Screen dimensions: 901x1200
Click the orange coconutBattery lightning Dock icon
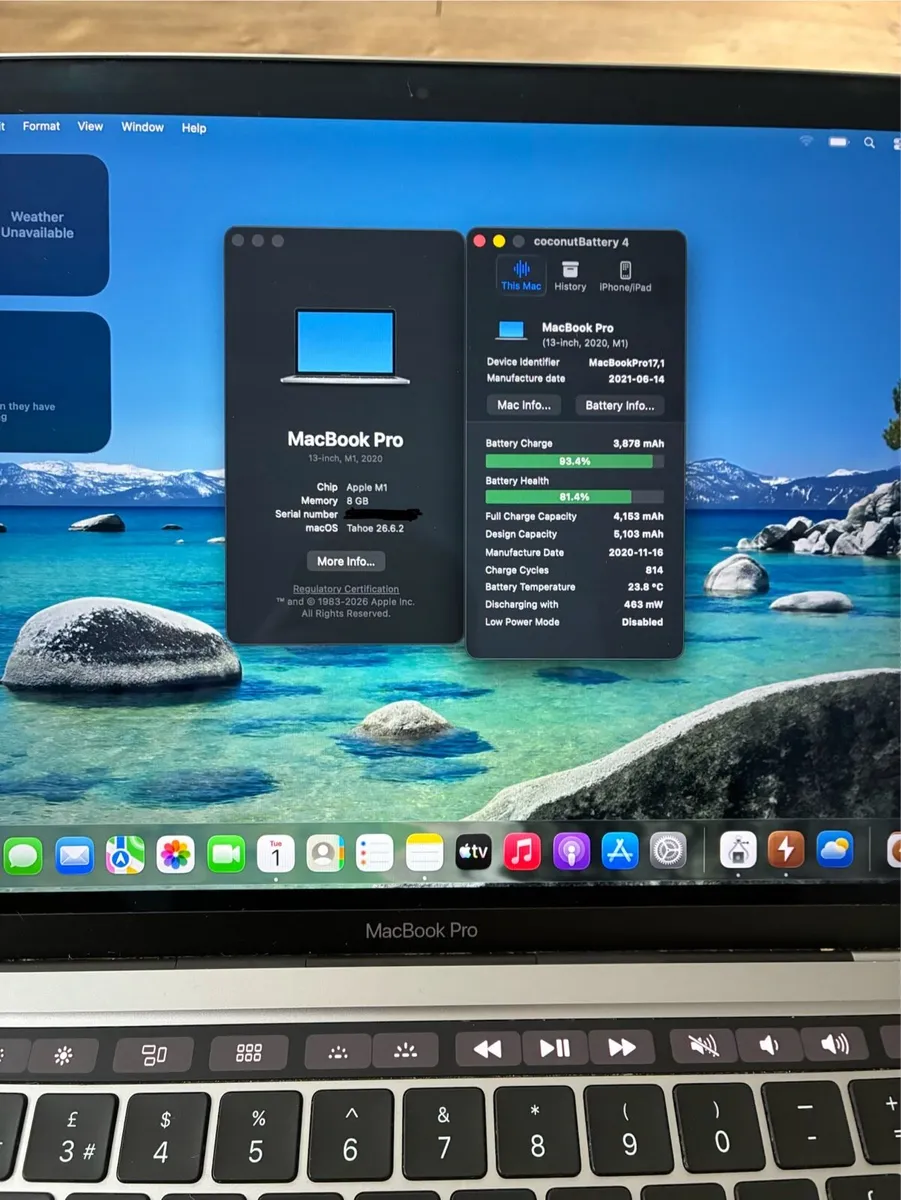[786, 849]
